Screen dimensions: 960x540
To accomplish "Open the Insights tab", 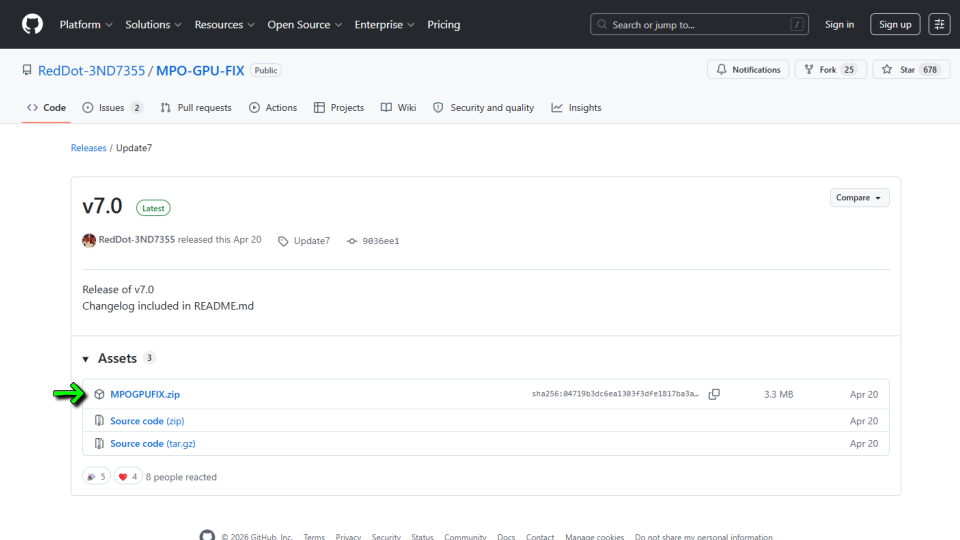I will [x=576, y=108].
